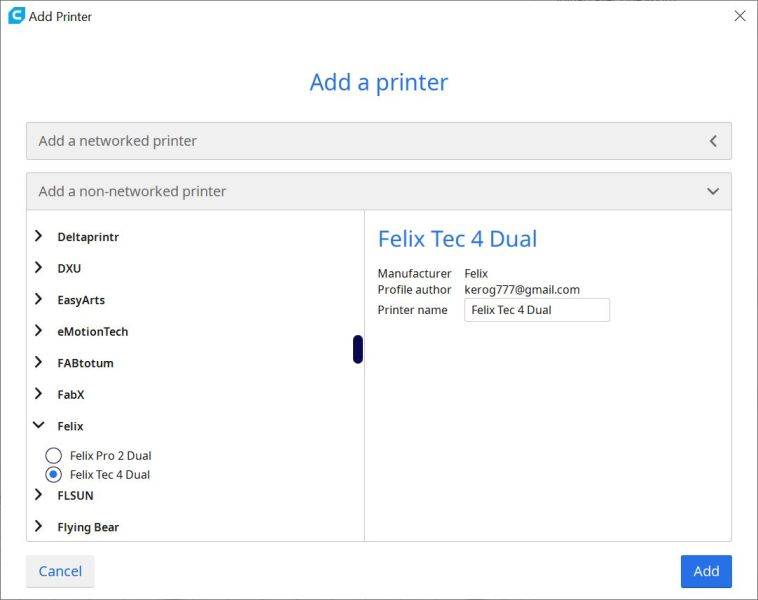758x600 pixels.
Task: Click the Cancel button
Action: click(x=60, y=571)
